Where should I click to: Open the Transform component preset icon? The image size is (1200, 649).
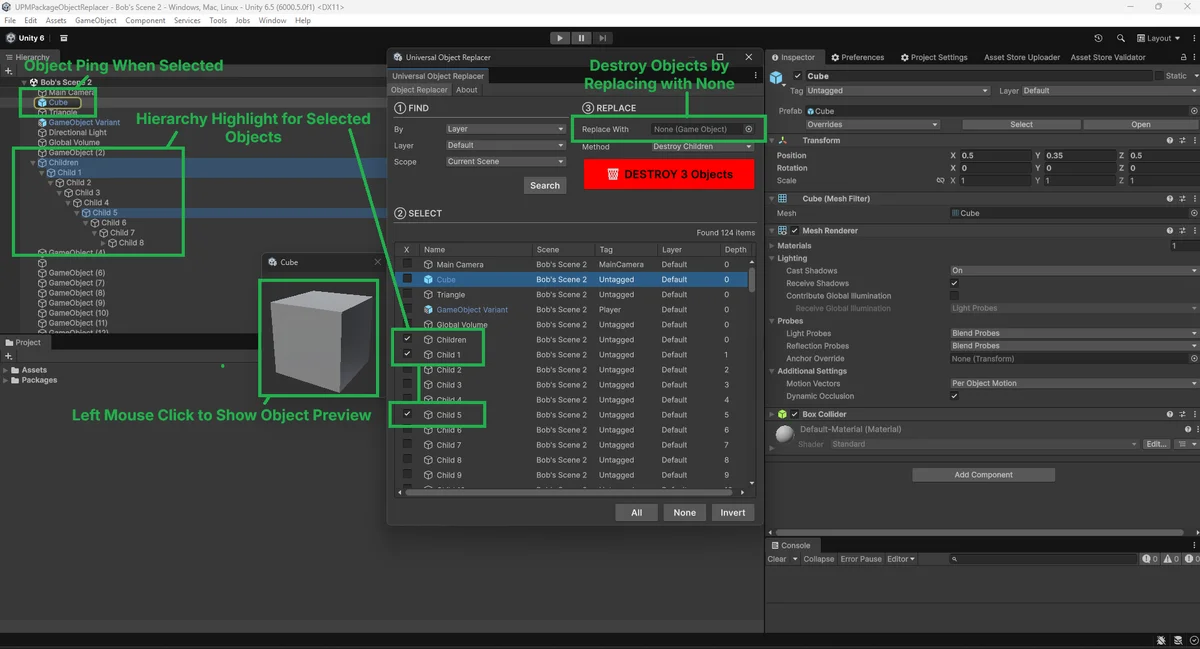click(x=1182, y=141)
